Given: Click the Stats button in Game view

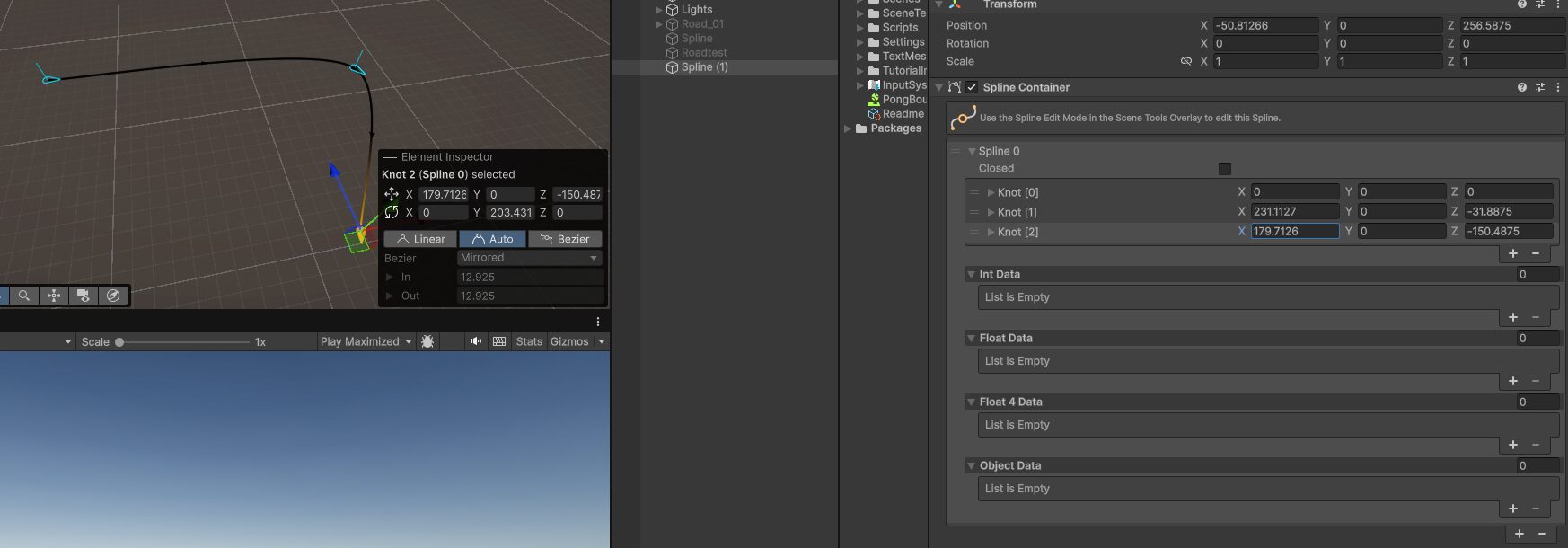Looking at the screenshot, I should (x=529, y=341).
